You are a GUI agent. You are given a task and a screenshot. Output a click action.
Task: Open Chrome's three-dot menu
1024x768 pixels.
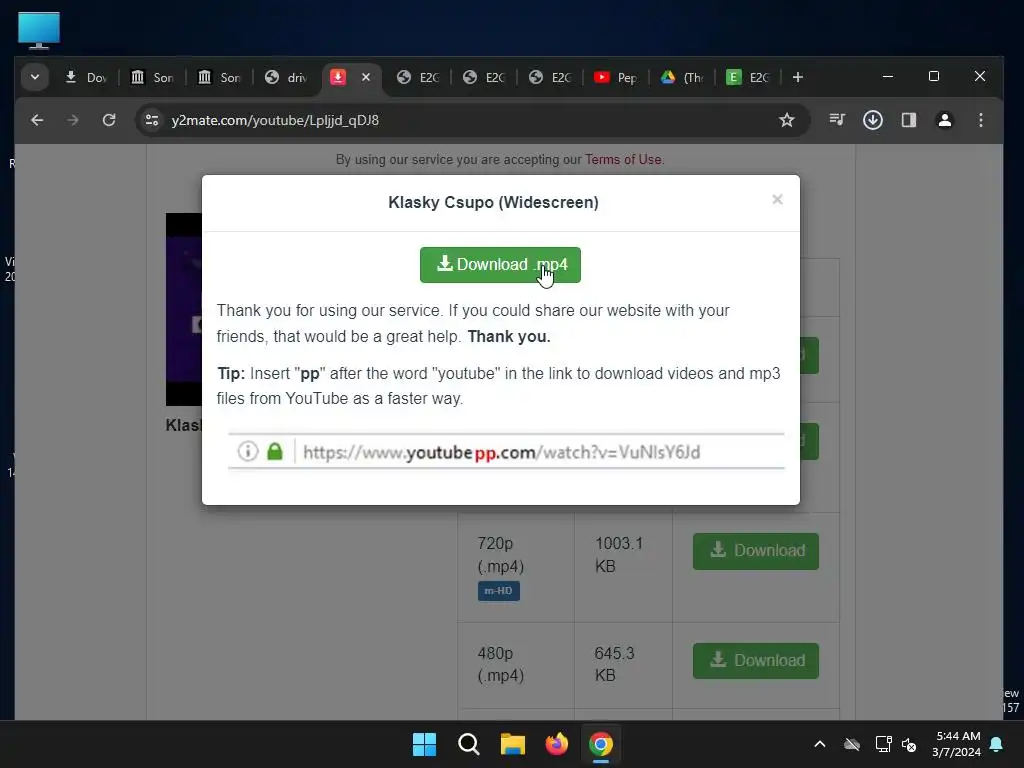980,120
